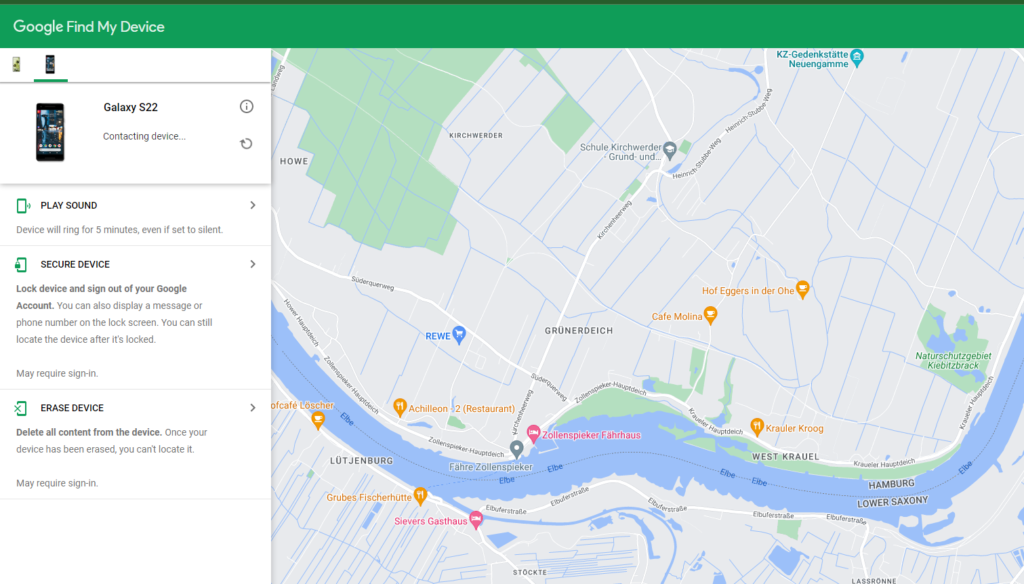Click the Zollenspieker Fährhaus hotel pin
The height and width of the screenshot is (584, 1024).
click(534, 433)
